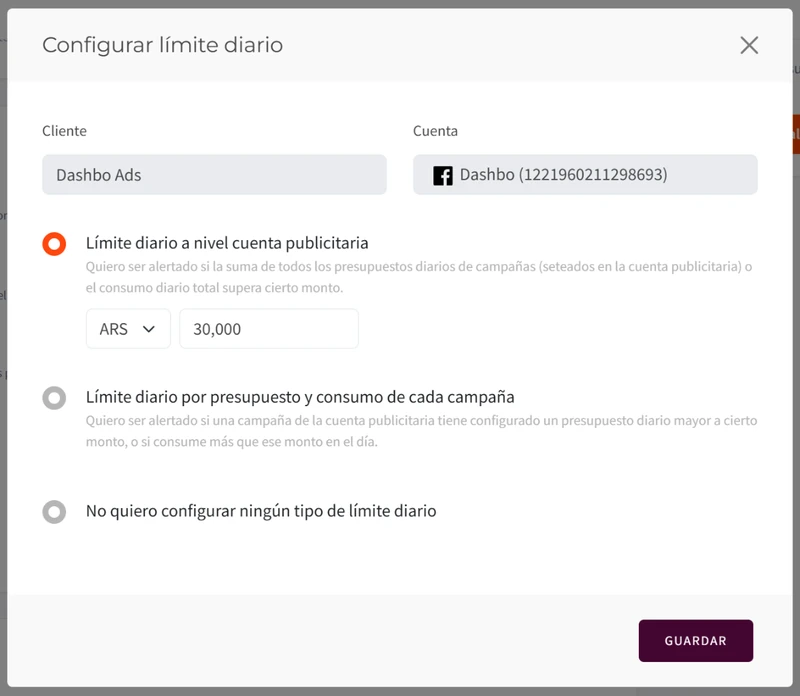Viewport: 800px width, 696px height.
Task: Click the Cuenta label
Action: [435, 131]
